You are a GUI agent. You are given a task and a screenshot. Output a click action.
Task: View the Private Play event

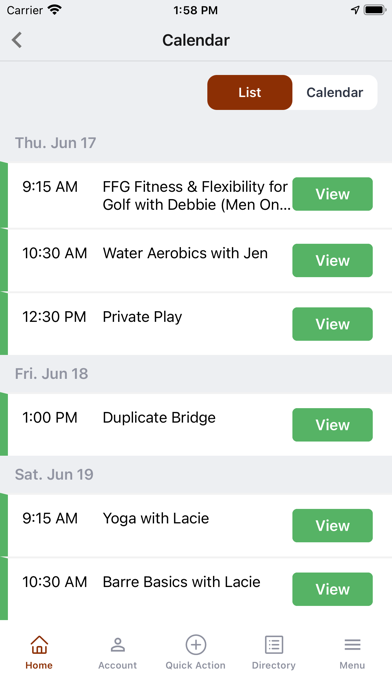point(333,324)
